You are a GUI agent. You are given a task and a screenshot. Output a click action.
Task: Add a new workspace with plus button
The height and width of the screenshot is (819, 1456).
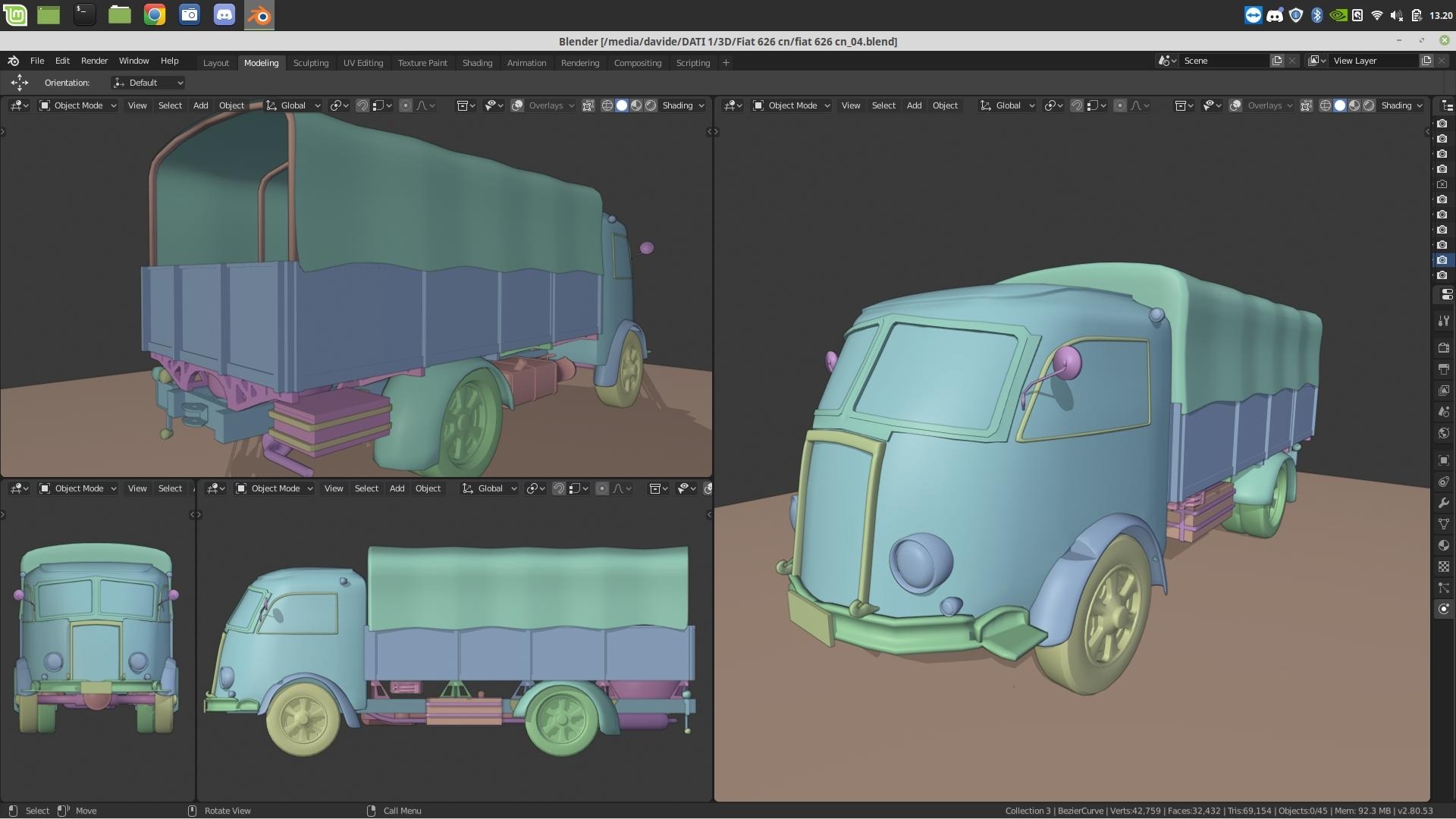tap(726, 63)
